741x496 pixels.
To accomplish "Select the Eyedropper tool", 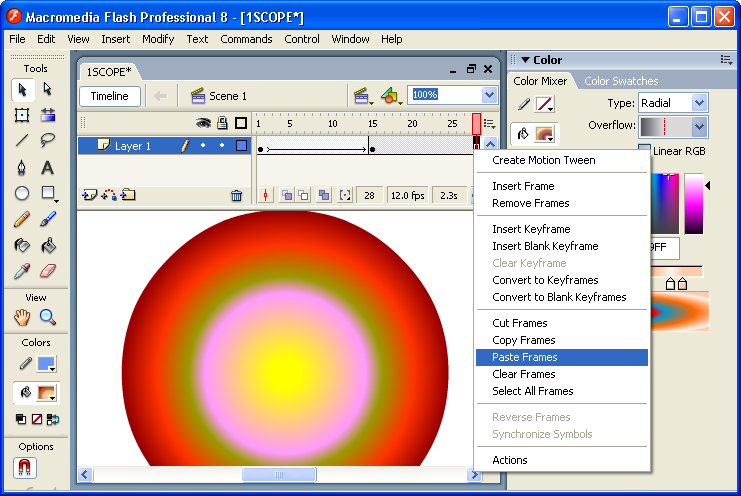I will click(x=22, y=271).
